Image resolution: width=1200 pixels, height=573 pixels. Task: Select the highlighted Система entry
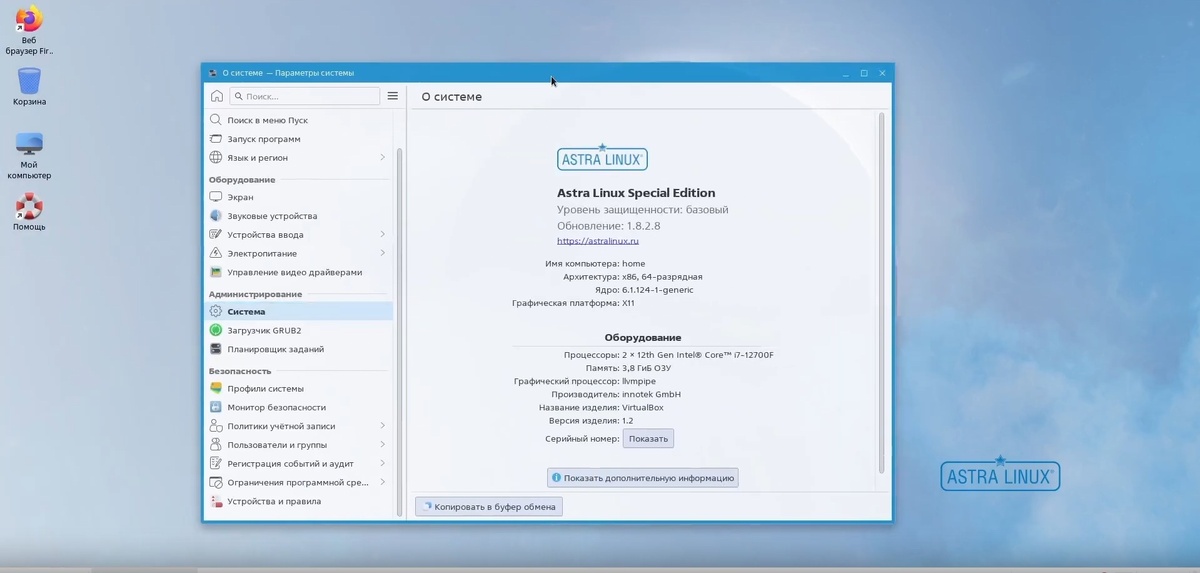(x=299, y=311)
